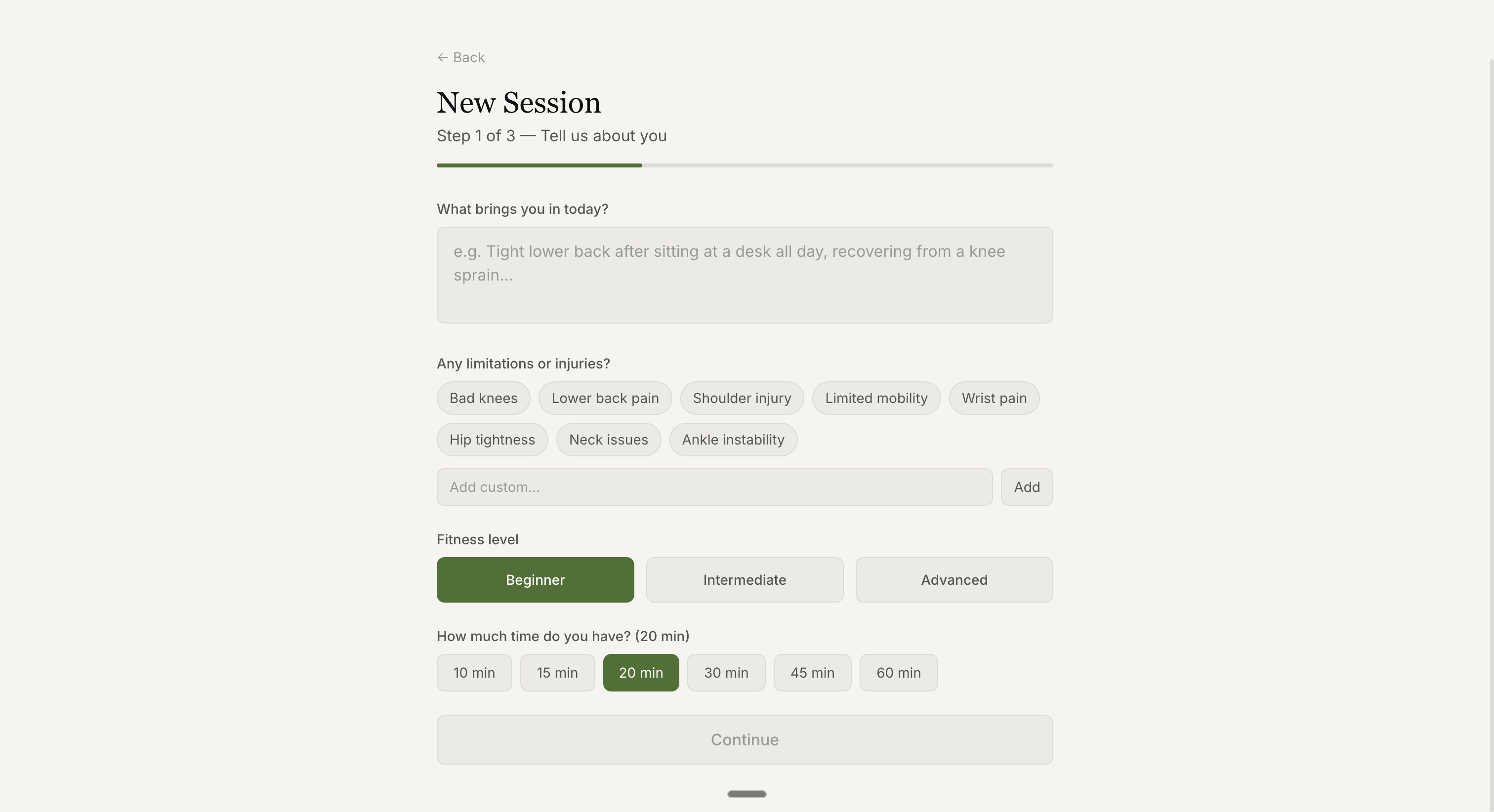Select the 60 min duration

point(898,673)
